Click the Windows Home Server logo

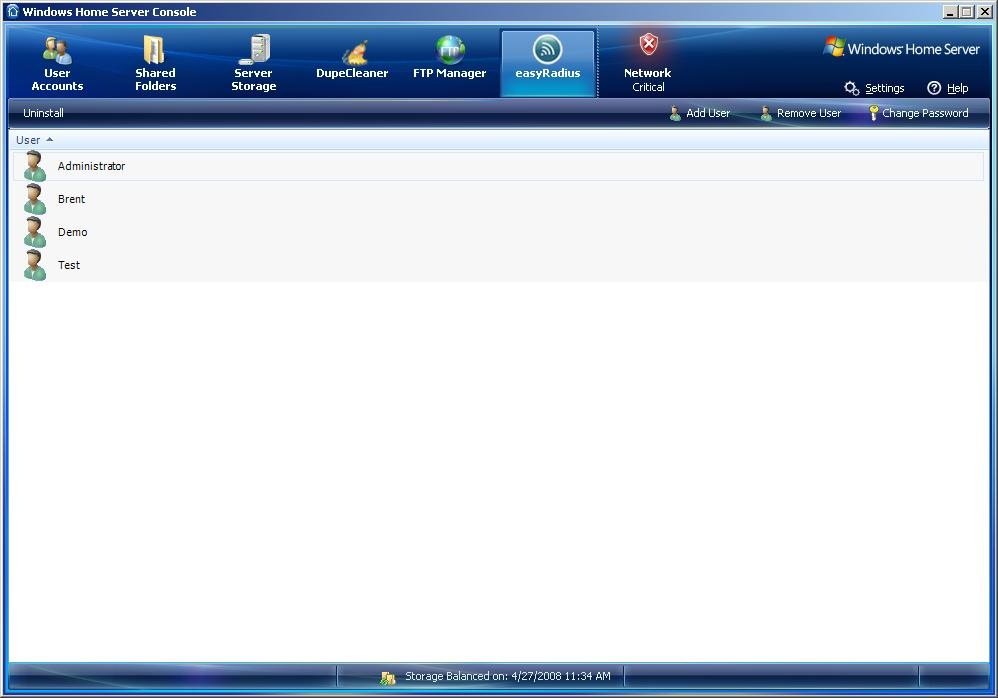pyautogui.click(x=901, y=48)
